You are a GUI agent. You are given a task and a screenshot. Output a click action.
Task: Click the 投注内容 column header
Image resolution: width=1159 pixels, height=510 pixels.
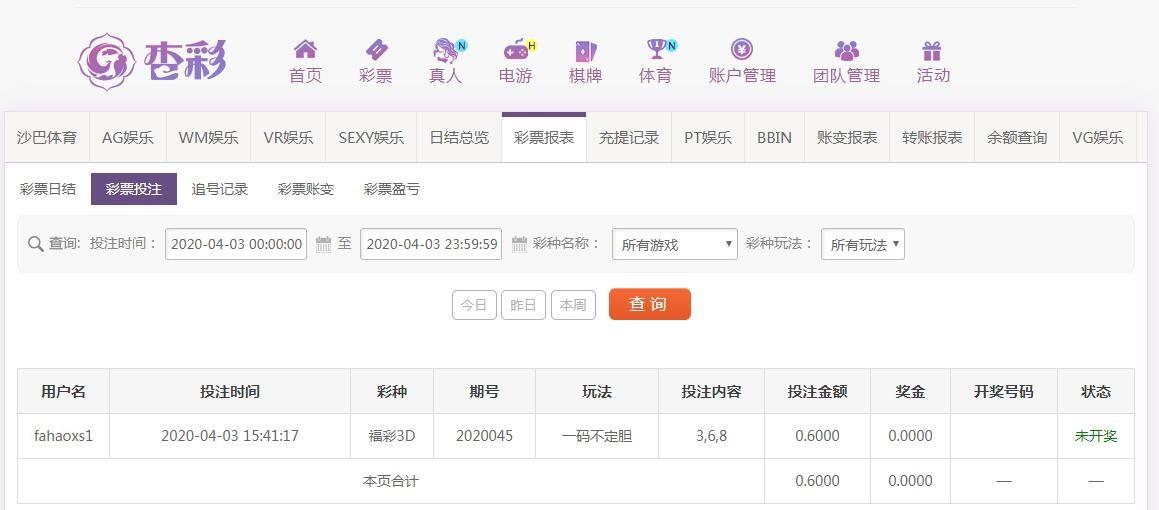point(712,392)
